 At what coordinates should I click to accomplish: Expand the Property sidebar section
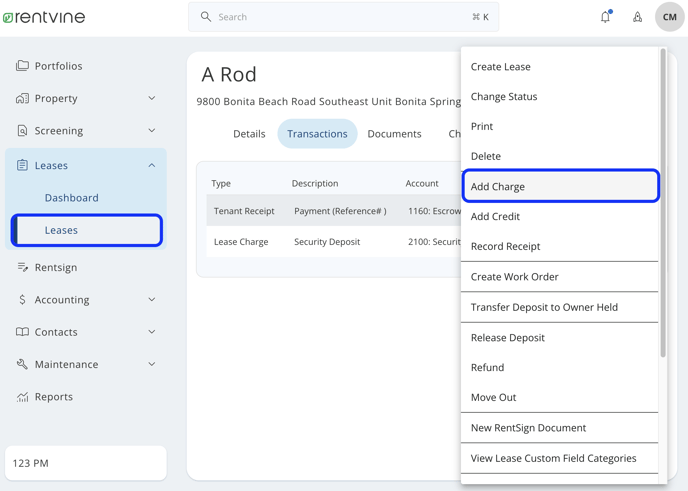(x=152, y=98)
